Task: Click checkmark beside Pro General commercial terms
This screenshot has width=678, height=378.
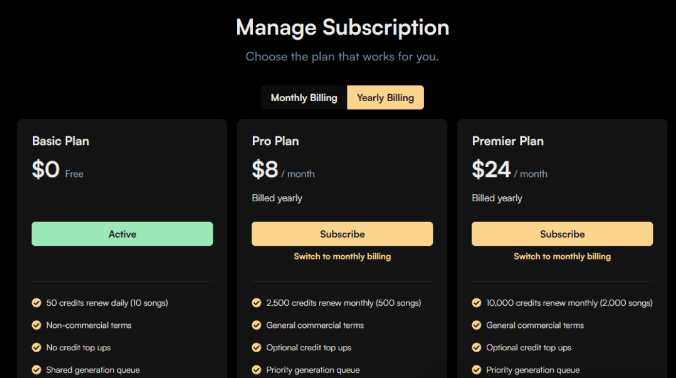Action: 256,325
